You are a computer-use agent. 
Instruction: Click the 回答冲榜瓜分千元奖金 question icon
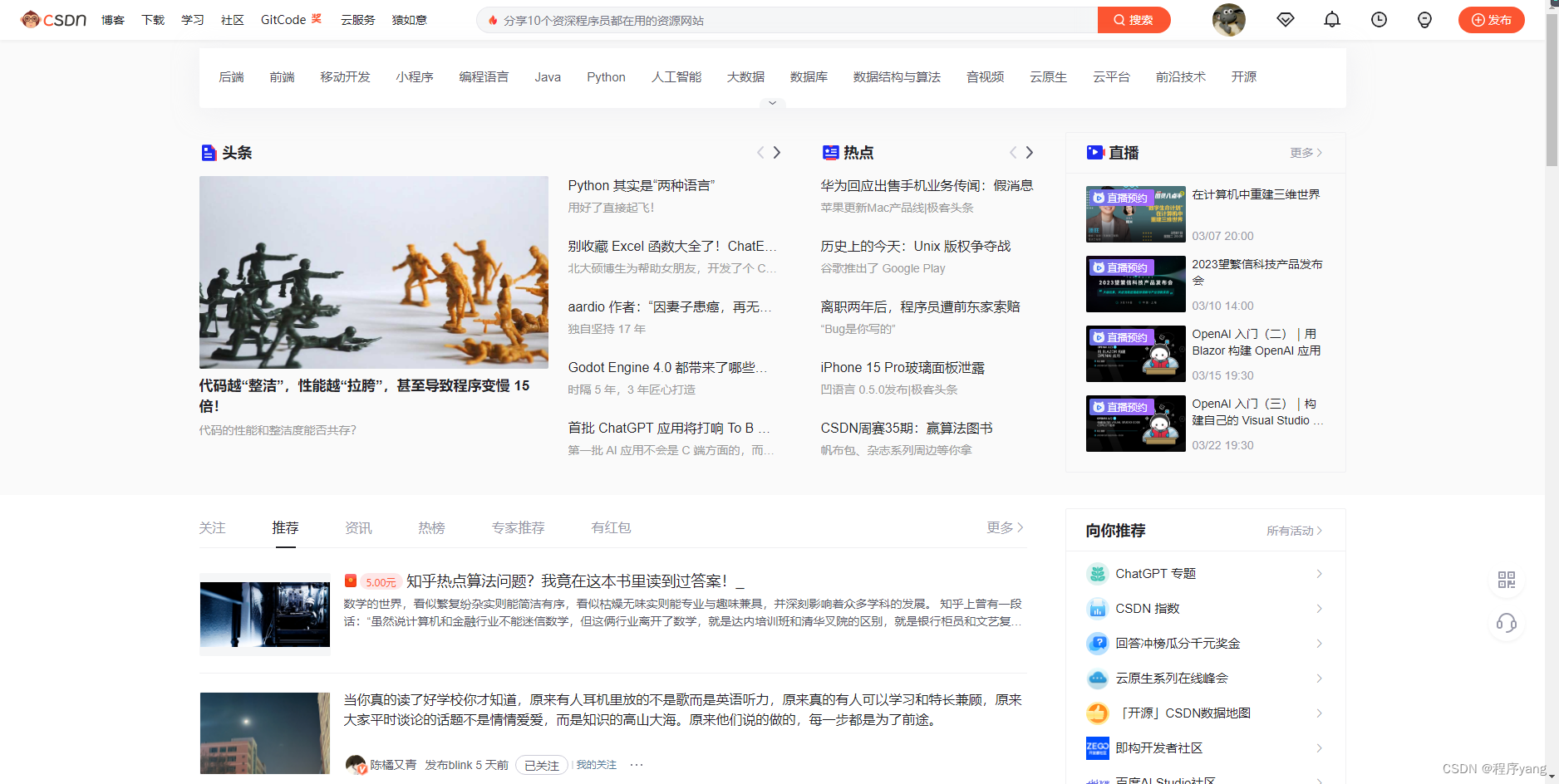point(1098,644)
